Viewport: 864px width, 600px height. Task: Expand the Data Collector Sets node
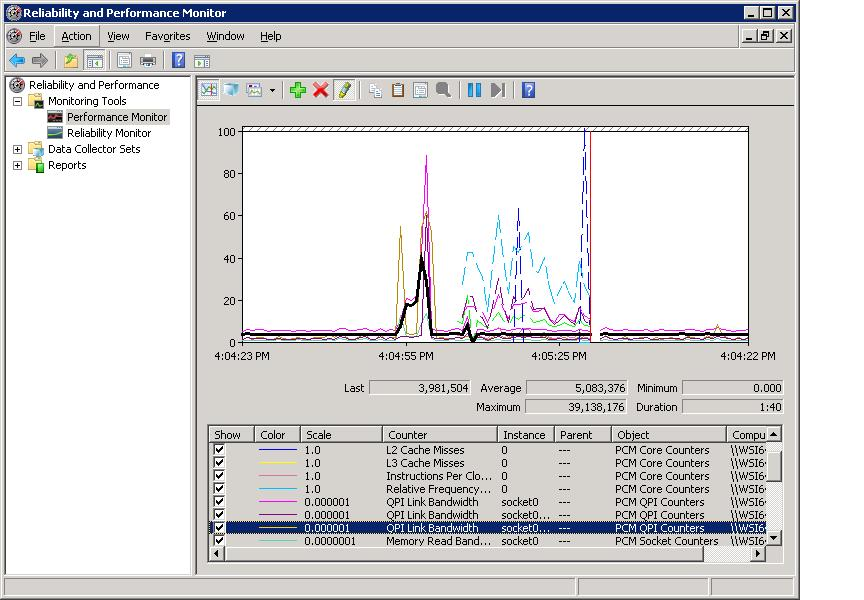[17, 149]
